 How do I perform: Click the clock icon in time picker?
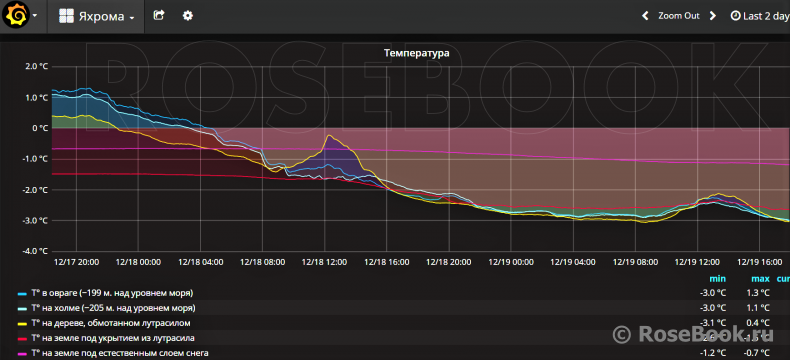tap(735, 16)
